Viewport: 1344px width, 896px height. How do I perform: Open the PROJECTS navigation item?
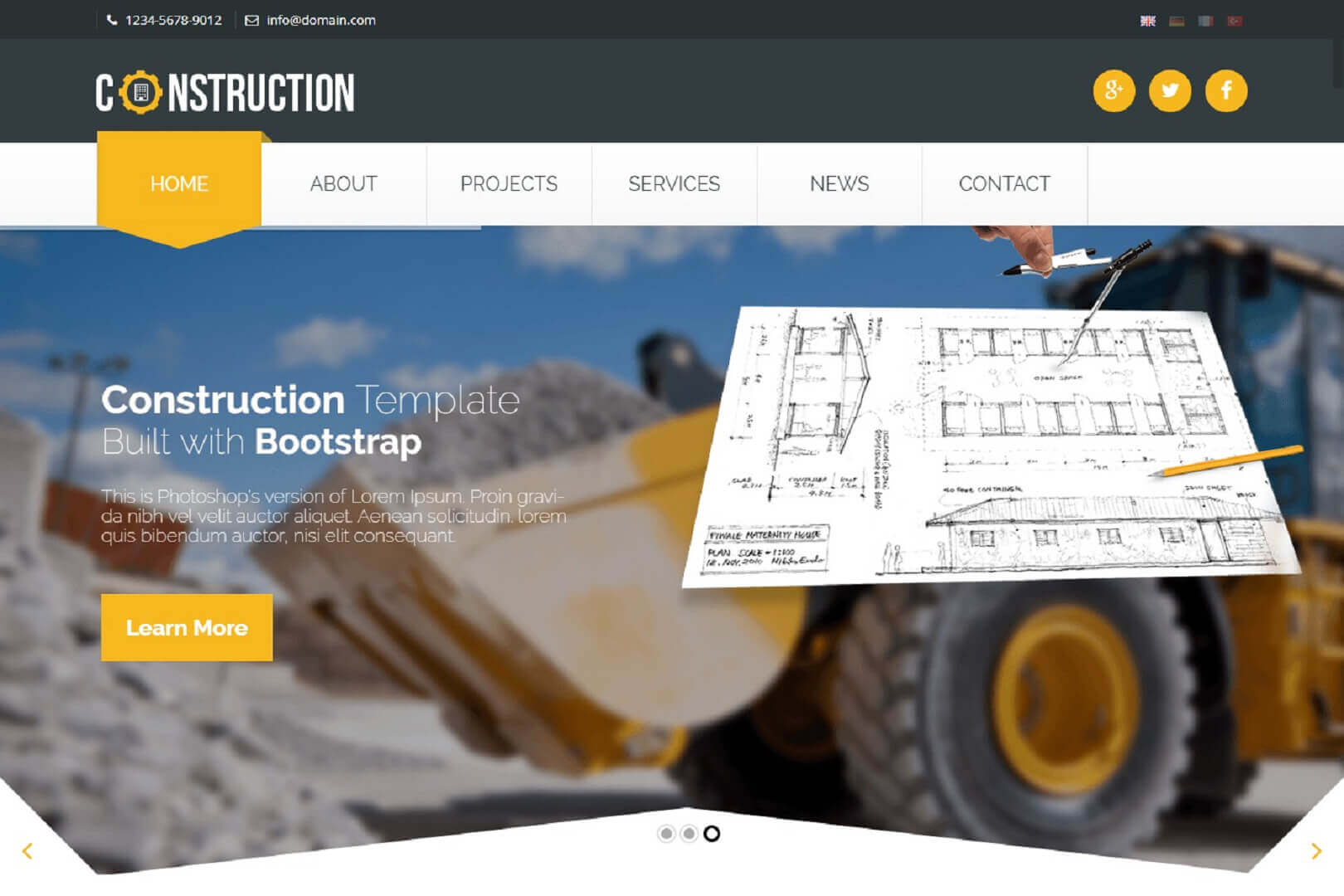point(509,184)
